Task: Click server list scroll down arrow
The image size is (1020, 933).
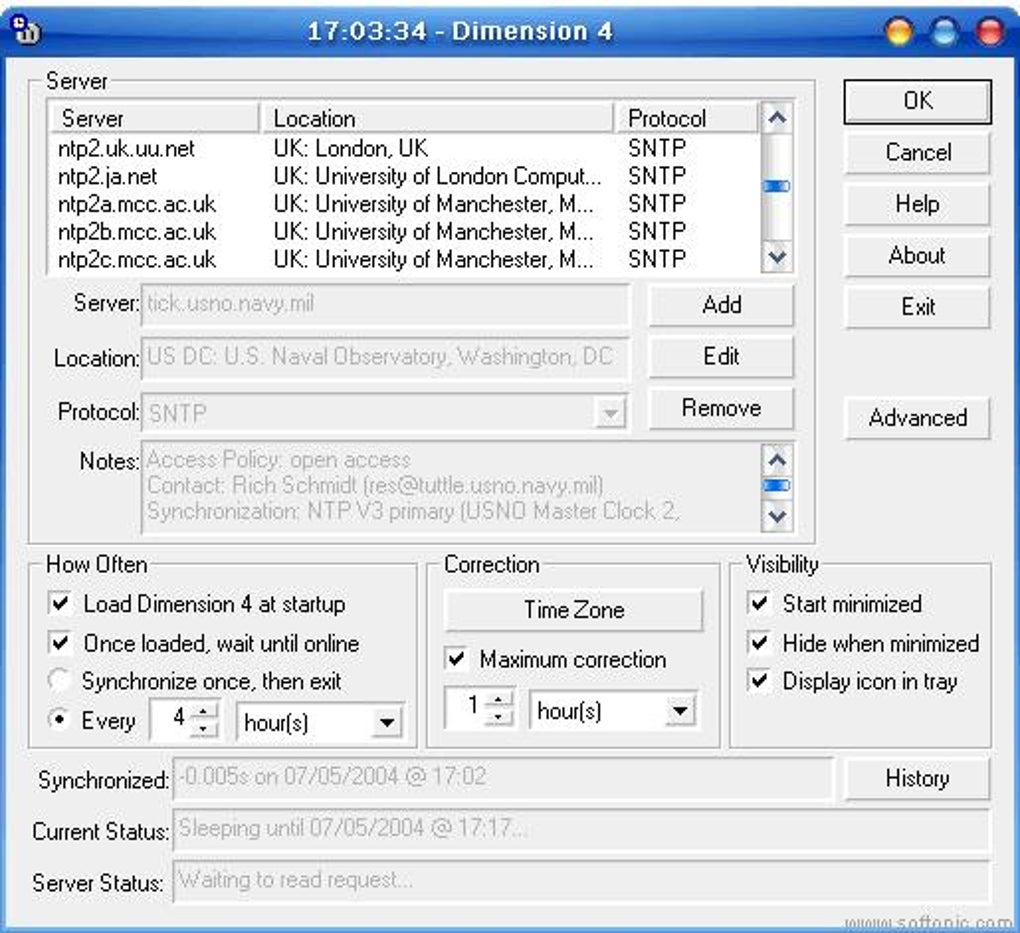Action: click(777, 256)
